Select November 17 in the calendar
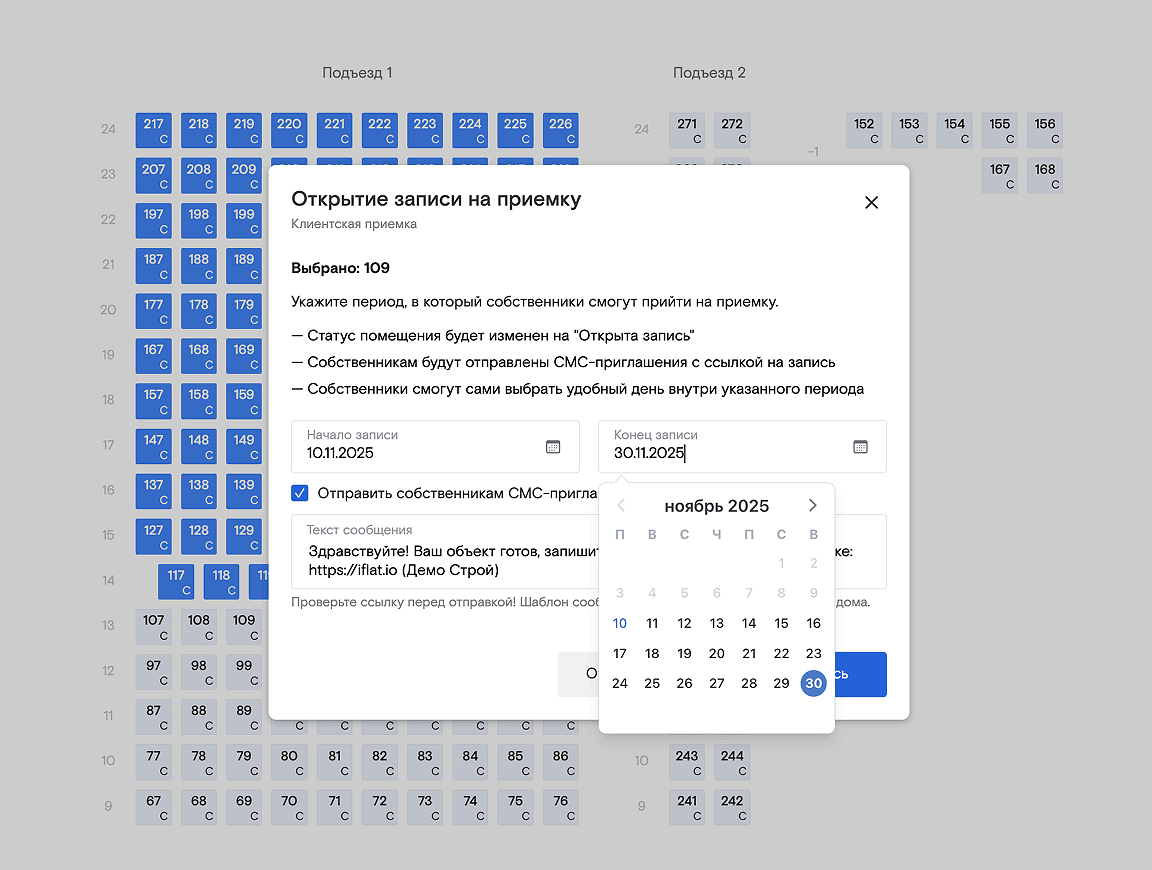Viewport: 1152px width, 870px height. [x=620, y=653]
